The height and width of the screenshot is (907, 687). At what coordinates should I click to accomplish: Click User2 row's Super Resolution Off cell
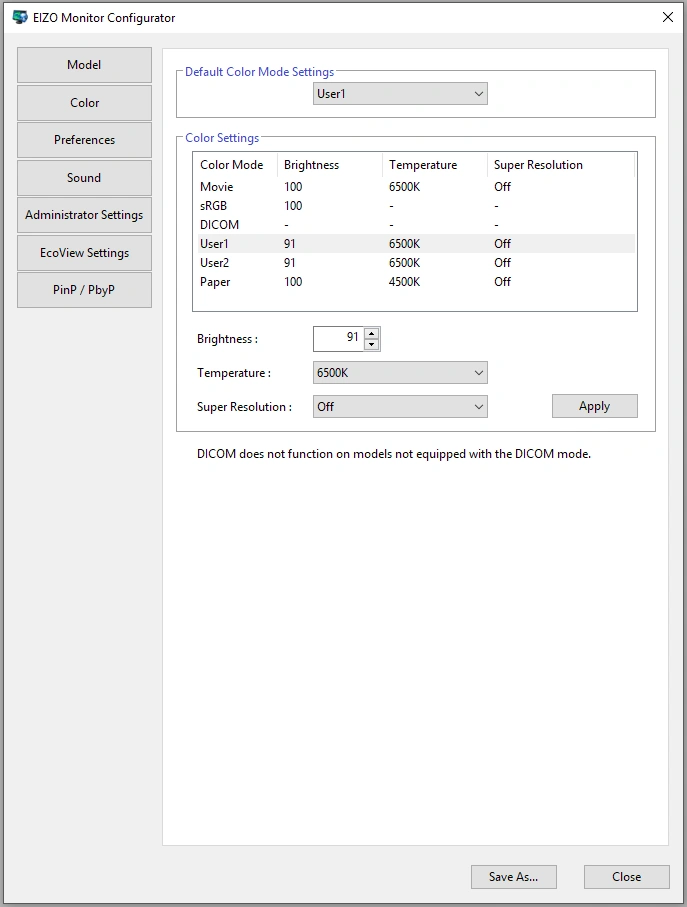pos(502,263)
